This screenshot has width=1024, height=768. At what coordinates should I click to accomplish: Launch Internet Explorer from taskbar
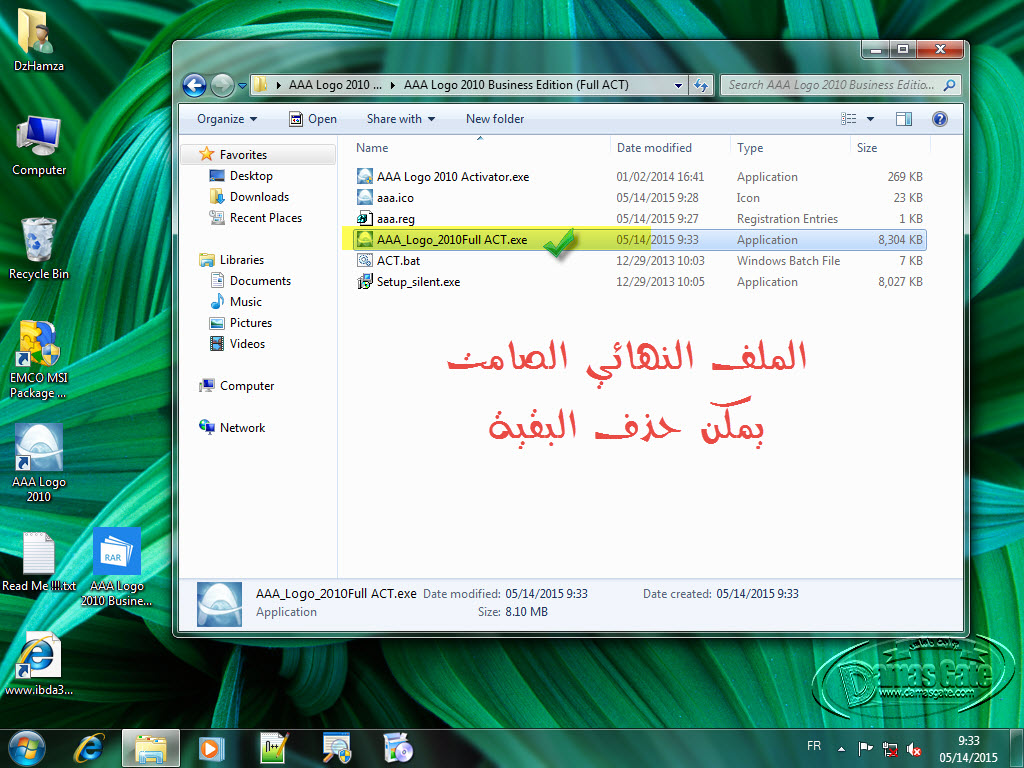(89, 748)
